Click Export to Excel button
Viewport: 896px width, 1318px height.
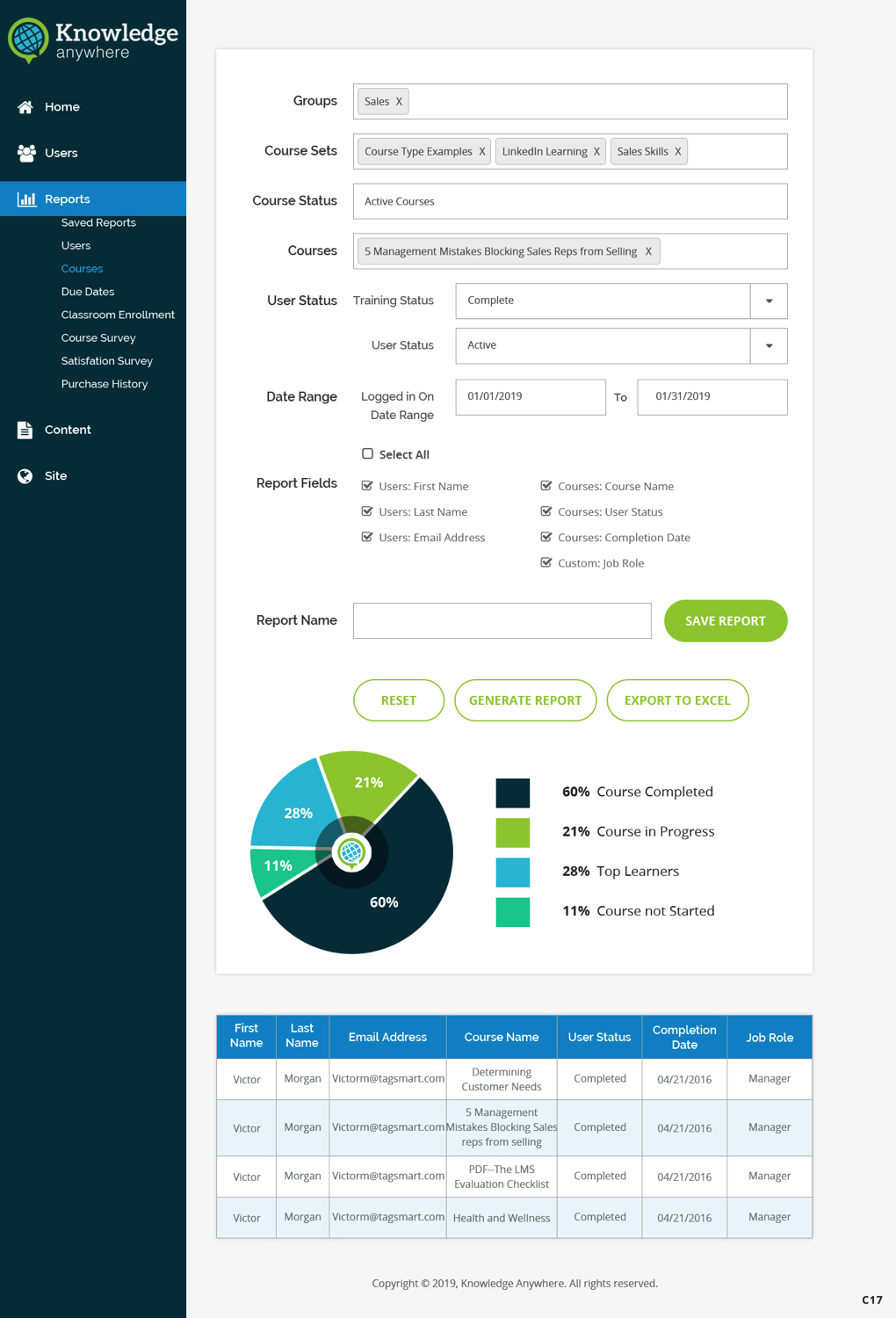(x=677, y=700)
